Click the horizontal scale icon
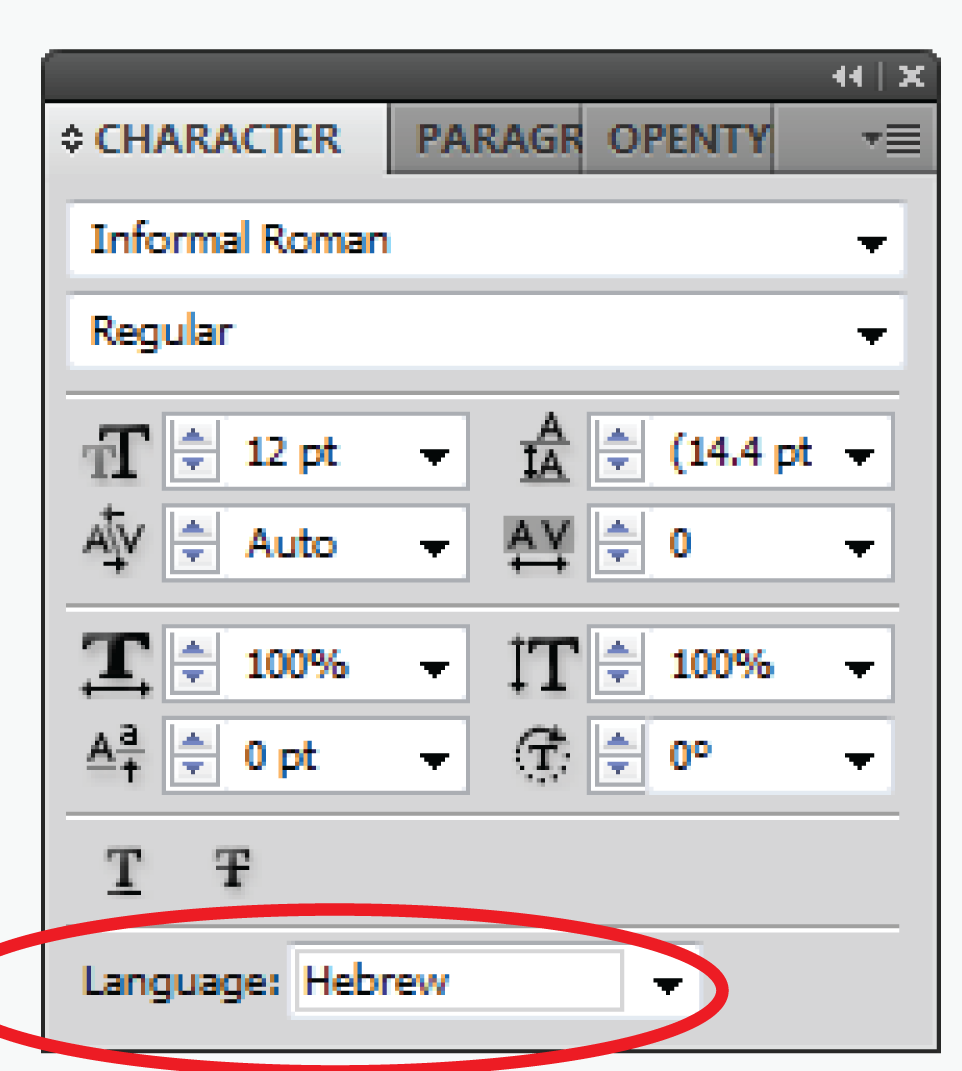Viewport: 962px width, 1071px height. click(116, 664)
